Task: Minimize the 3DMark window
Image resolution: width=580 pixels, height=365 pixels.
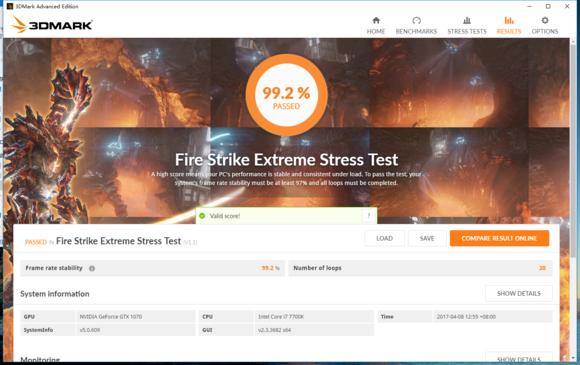Action: (530, 6)
